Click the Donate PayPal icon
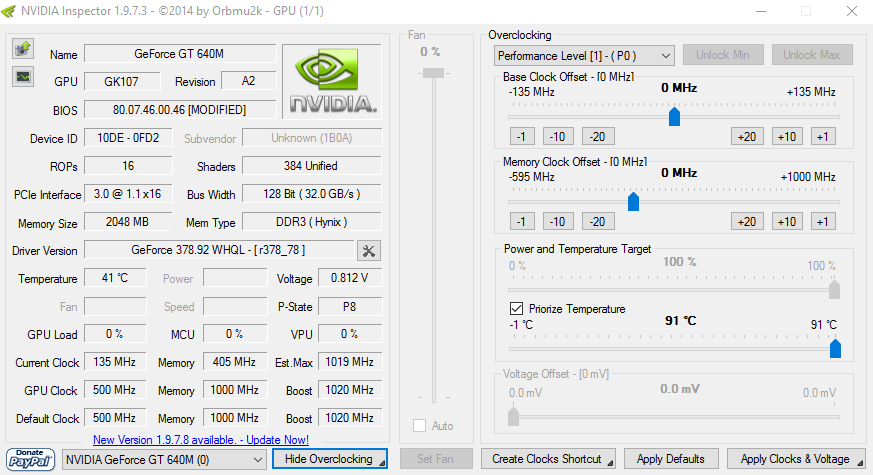This screenshot has width=873, height=475. (x=31, y=460)
